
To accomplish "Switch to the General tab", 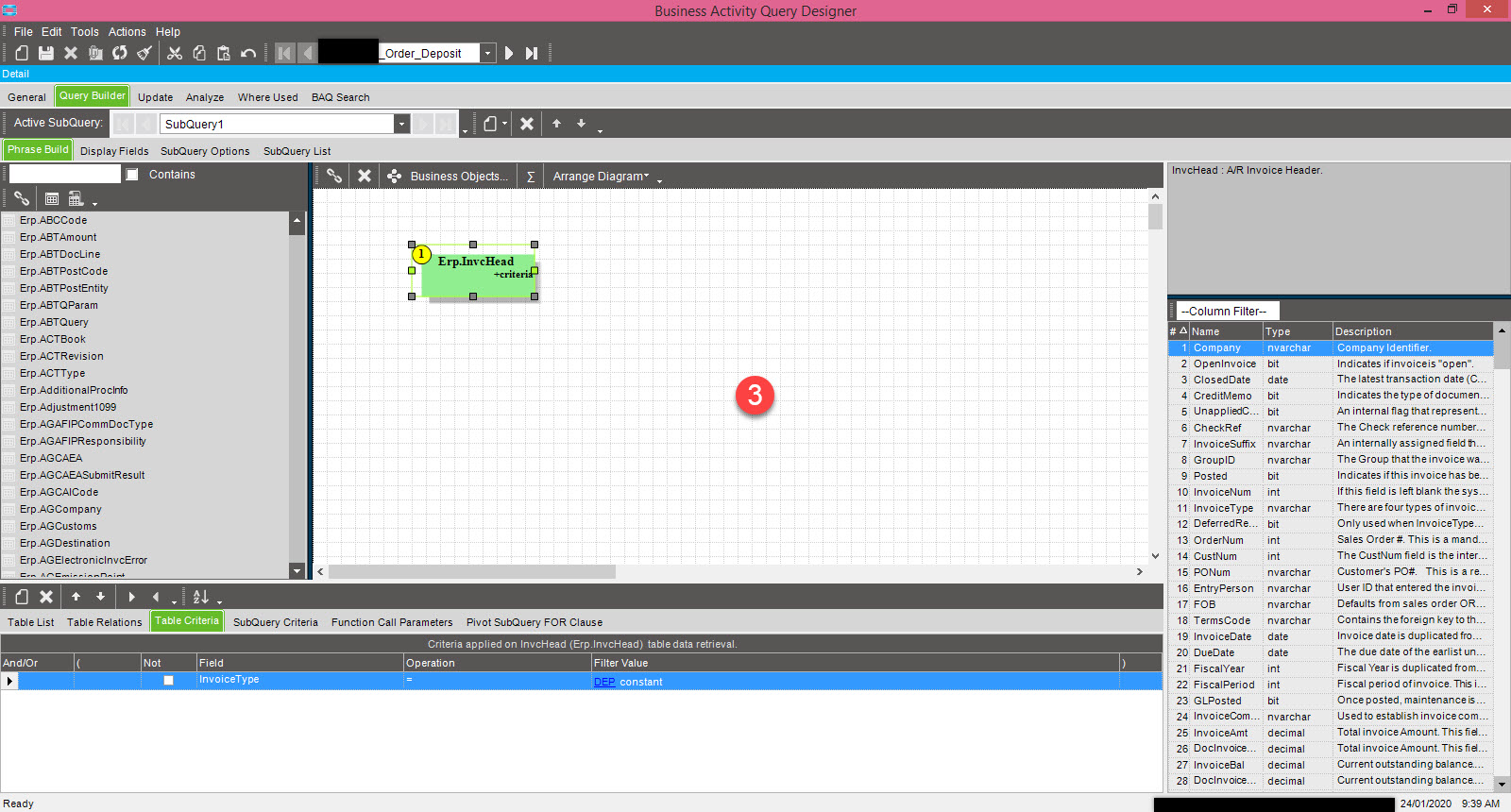I will [x=27, y=97].
